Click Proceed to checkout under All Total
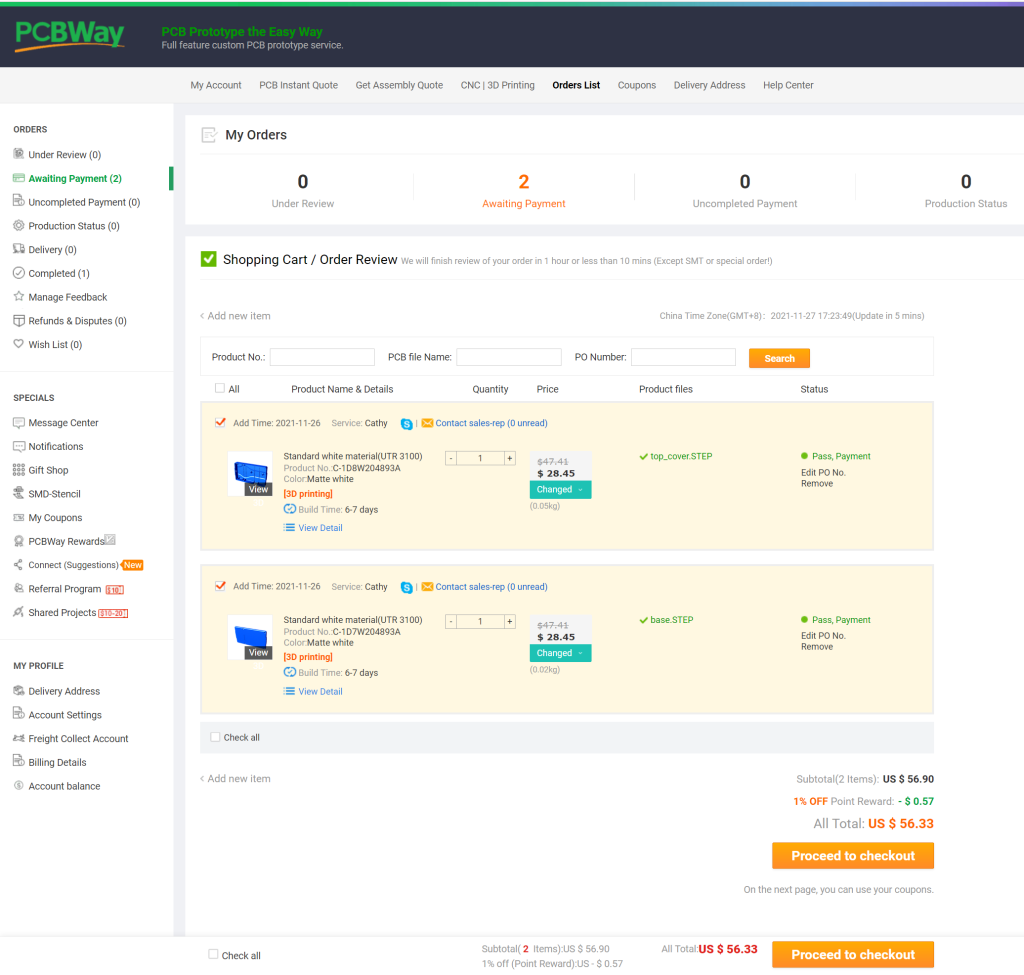Viewport: 1024px width, 975px height. coord(853,855)
